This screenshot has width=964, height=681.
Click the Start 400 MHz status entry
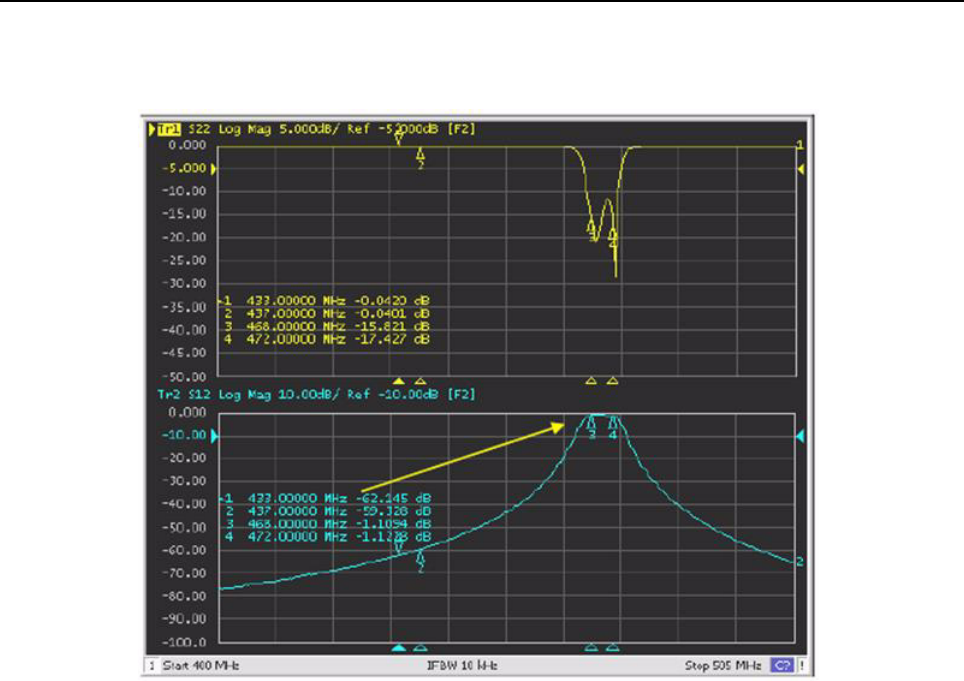pyautogui.click(x=200, y=666)
